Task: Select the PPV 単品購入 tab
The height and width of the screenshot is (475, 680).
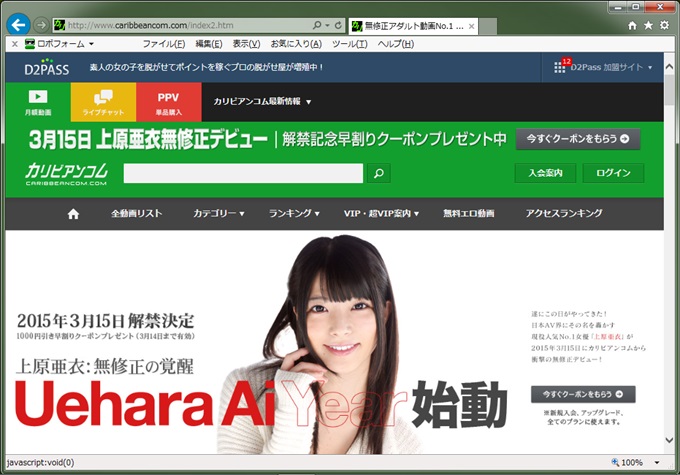Action: tap(169, 102)
